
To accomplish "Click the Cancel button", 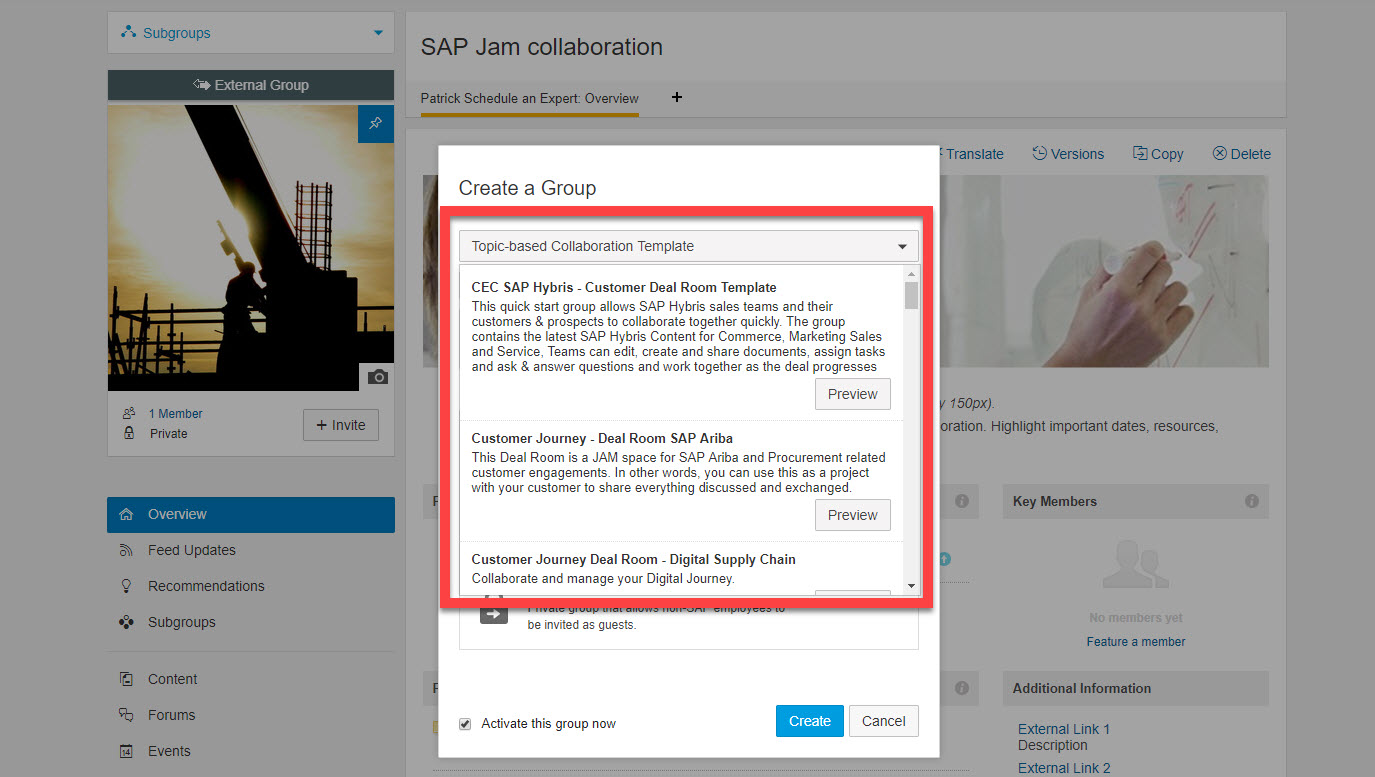I will pyautogui.click(x=884, y=721).
